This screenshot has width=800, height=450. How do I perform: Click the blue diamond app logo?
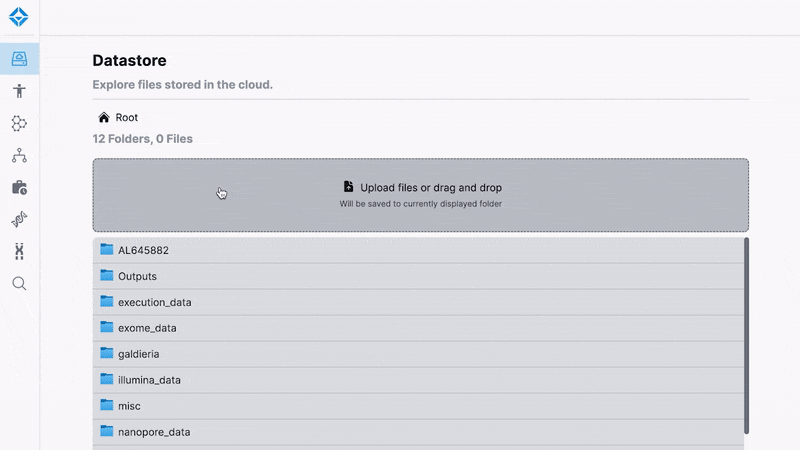(19, 17)
